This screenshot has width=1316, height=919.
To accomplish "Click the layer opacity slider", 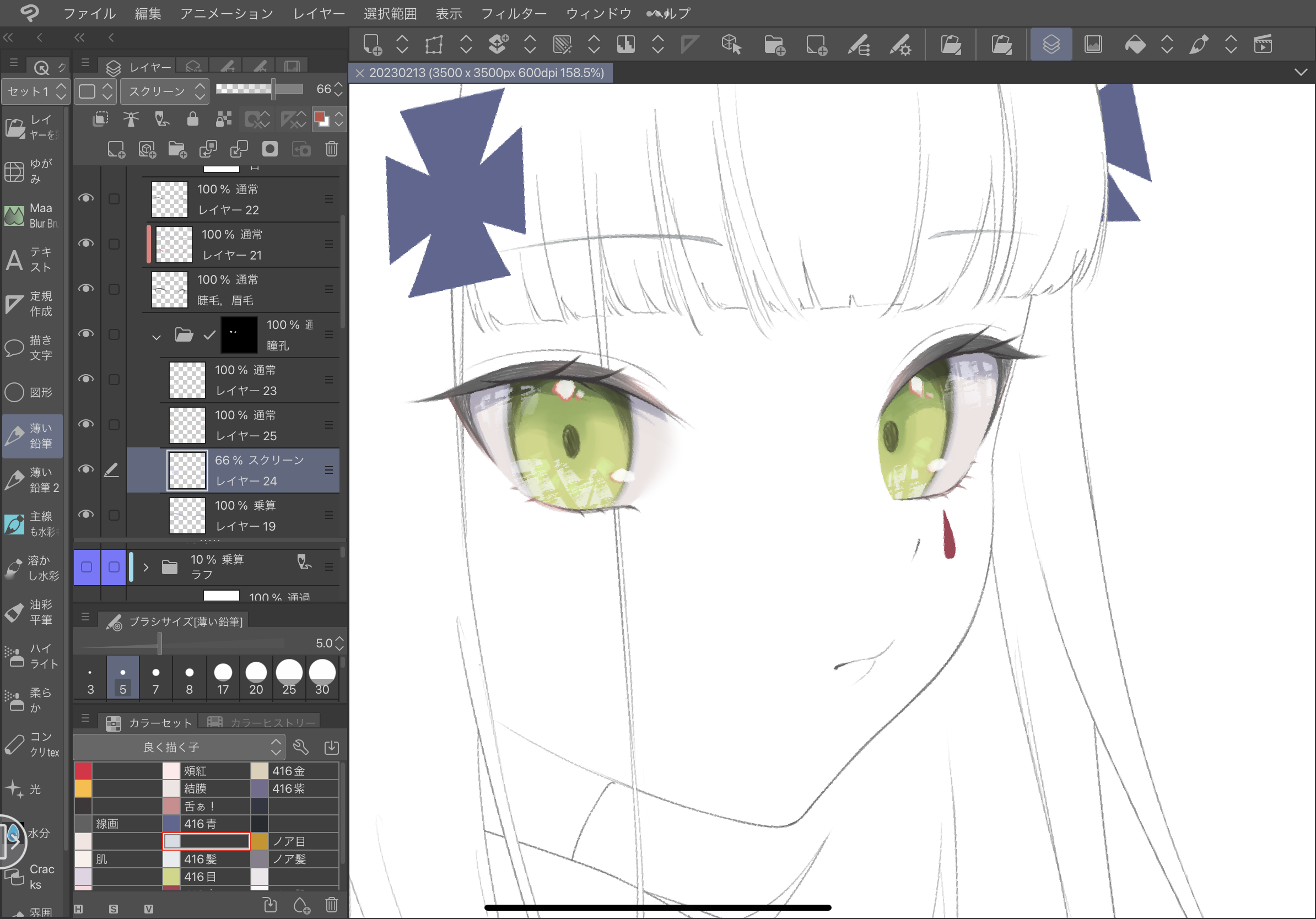I will point(259,89).
